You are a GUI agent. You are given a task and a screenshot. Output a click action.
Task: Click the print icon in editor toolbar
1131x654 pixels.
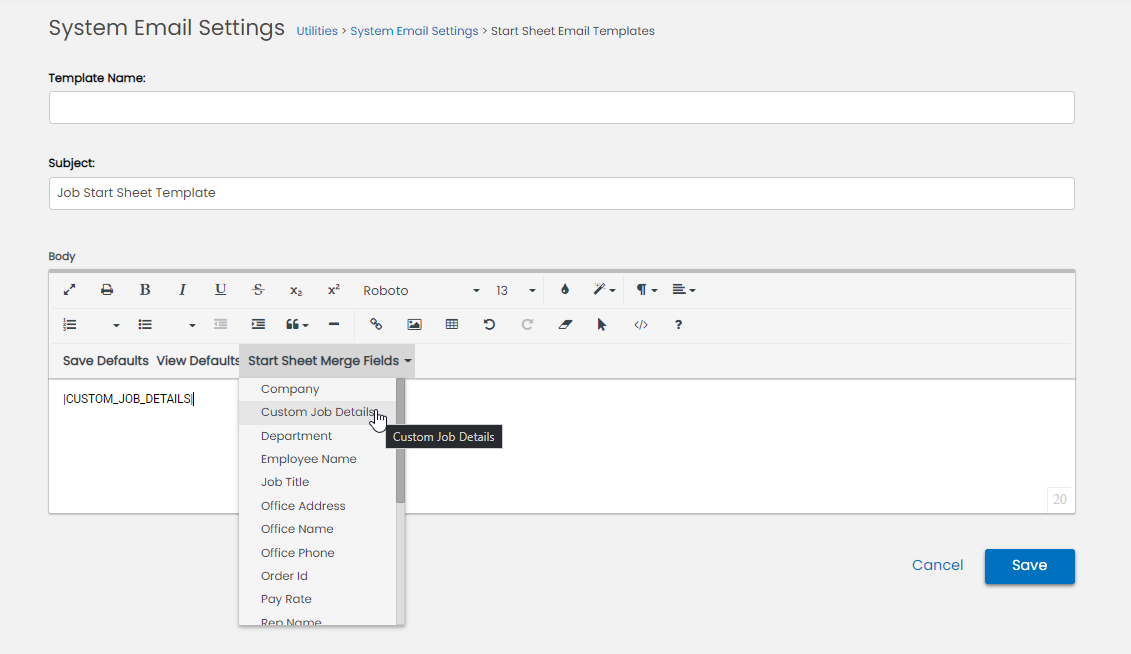click(107, 290)
